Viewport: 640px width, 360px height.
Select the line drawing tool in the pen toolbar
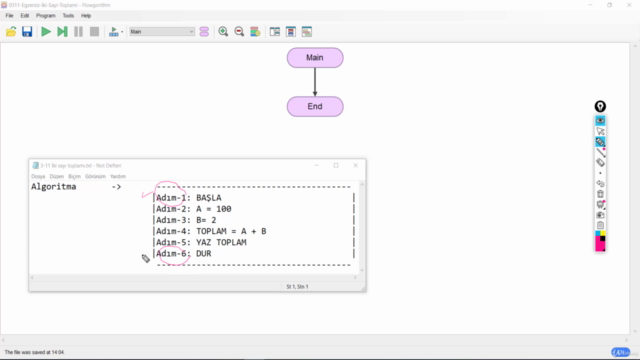600,152
